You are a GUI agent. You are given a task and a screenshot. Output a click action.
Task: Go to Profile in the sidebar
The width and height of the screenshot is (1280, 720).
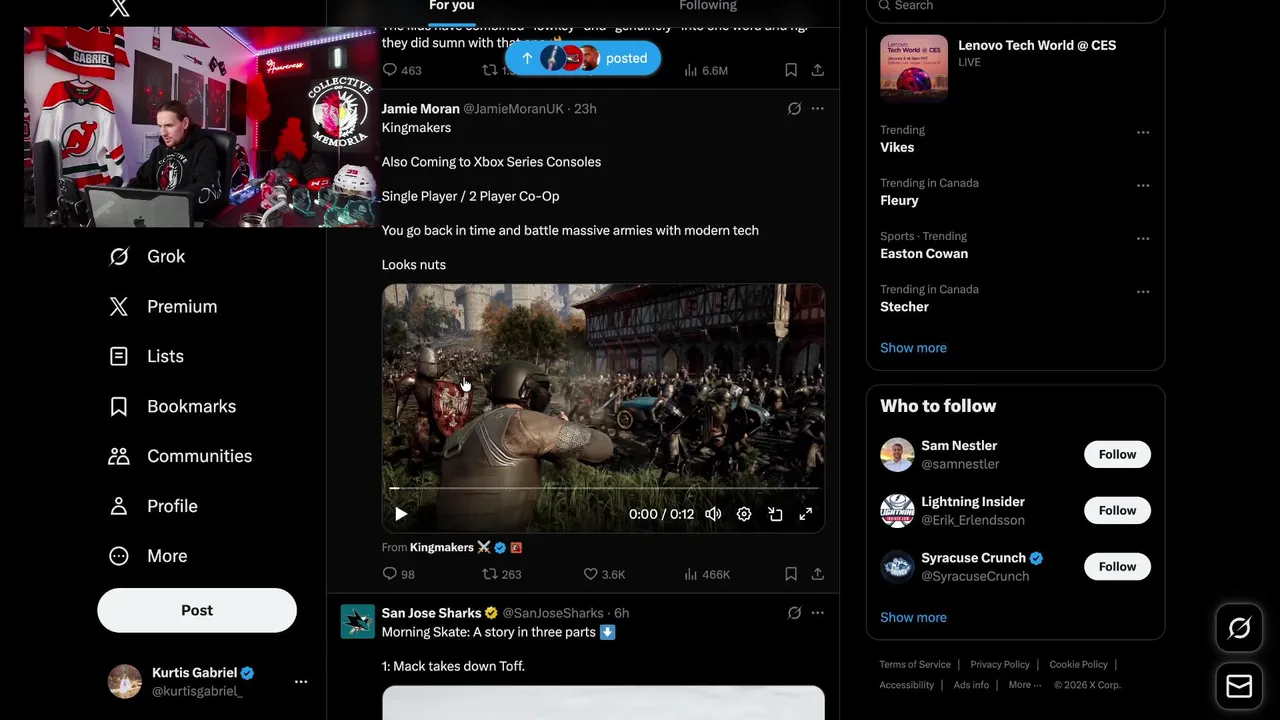153,506
